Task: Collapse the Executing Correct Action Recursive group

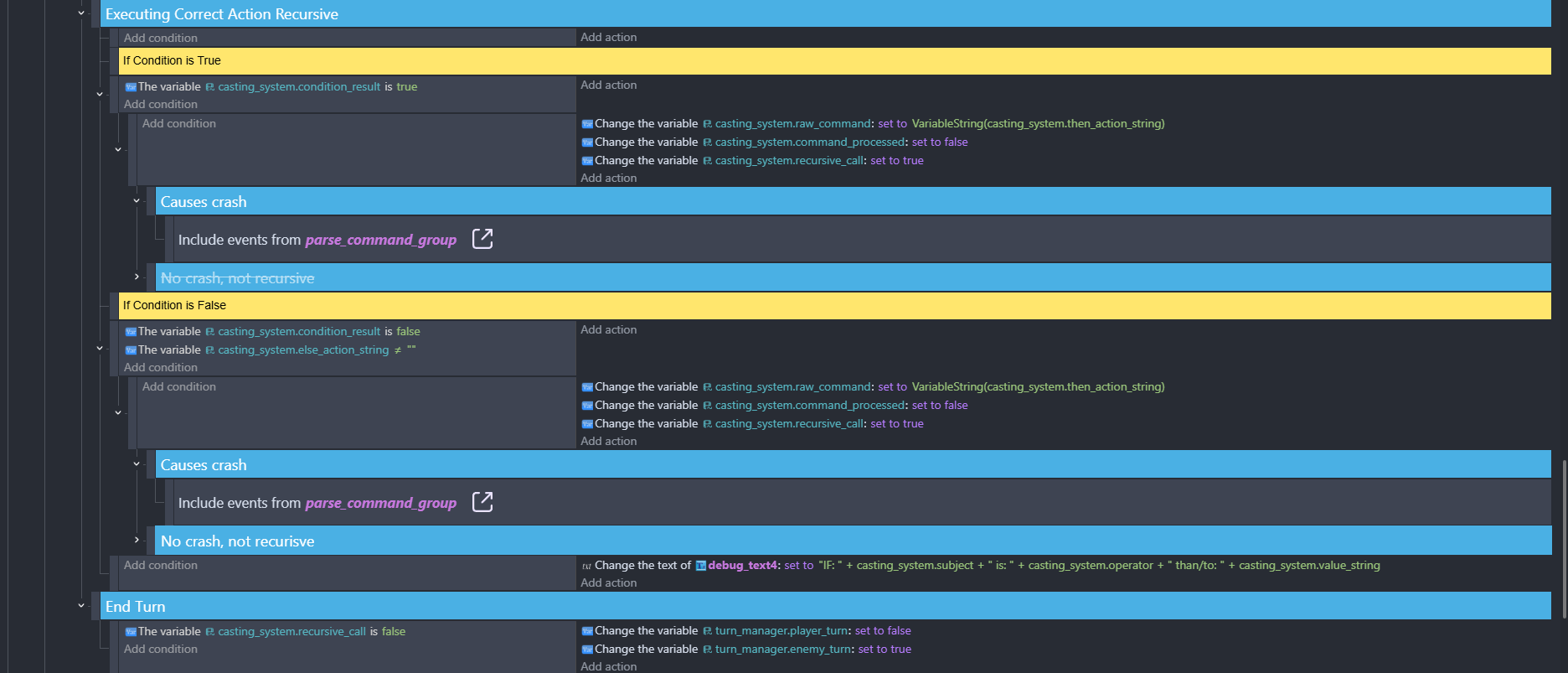Action: (81, 13)
